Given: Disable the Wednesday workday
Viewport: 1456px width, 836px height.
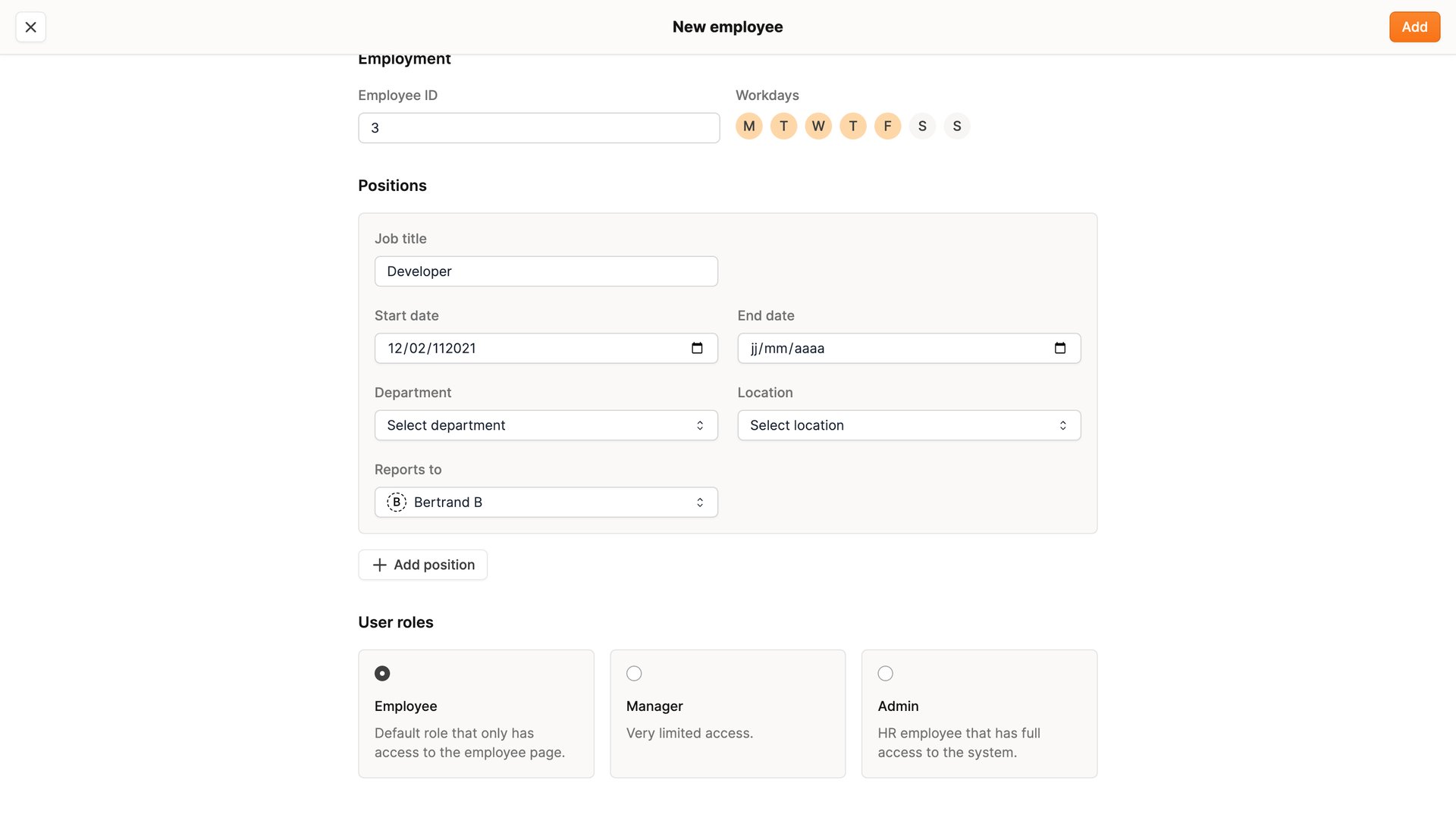Looking at the screenshot, I should 818,126.
